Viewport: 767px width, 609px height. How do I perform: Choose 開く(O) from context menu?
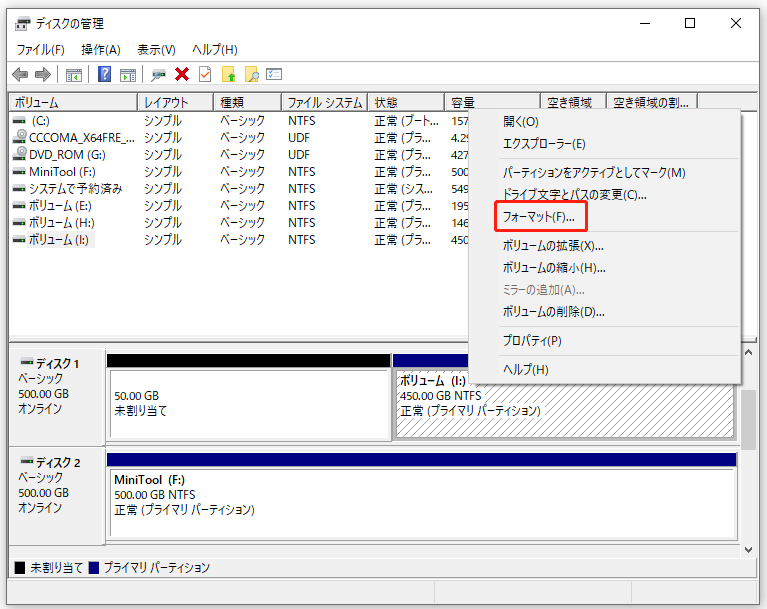pyautogui.click(x=605, y=122)
